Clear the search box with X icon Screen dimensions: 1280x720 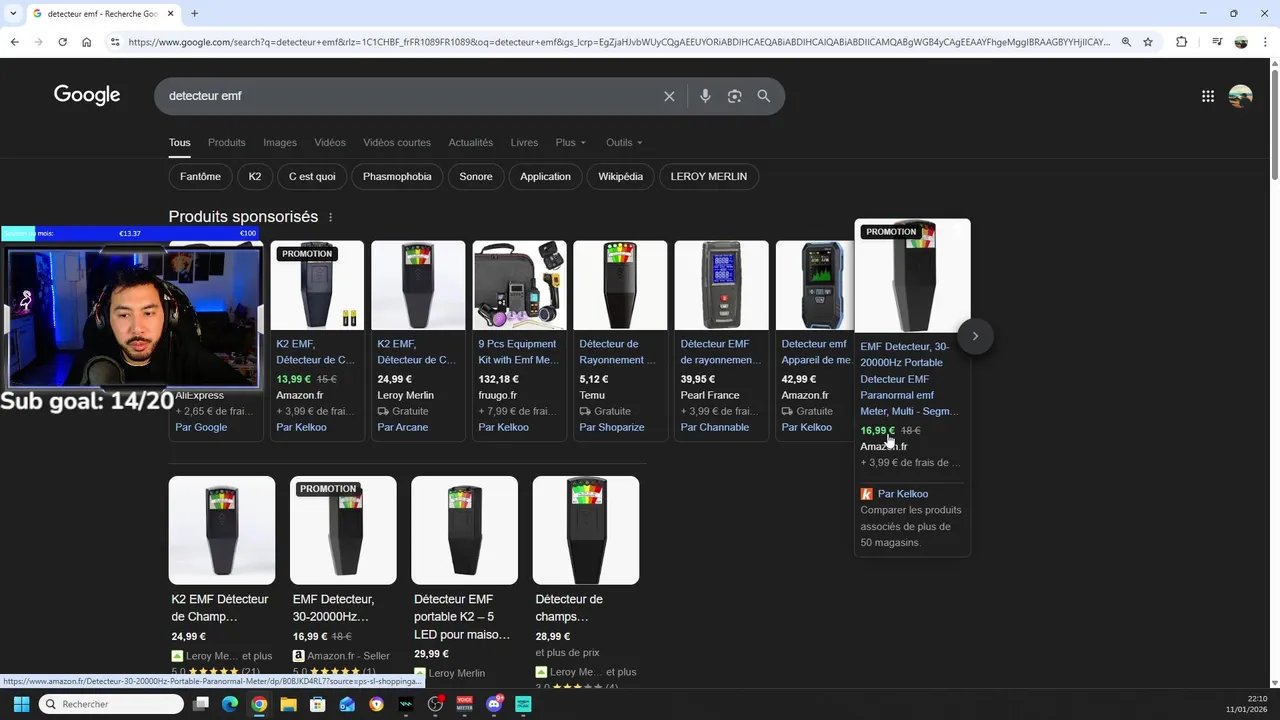(669, 96)
